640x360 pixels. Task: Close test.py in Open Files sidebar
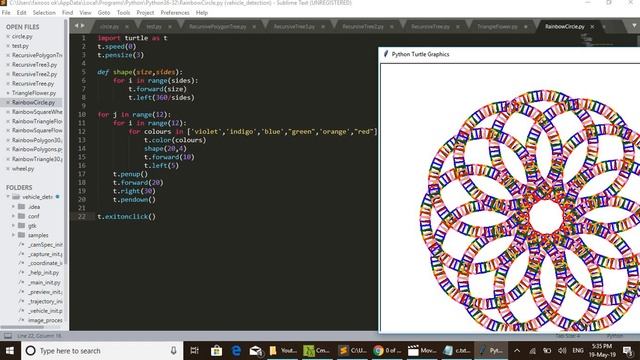8,46
